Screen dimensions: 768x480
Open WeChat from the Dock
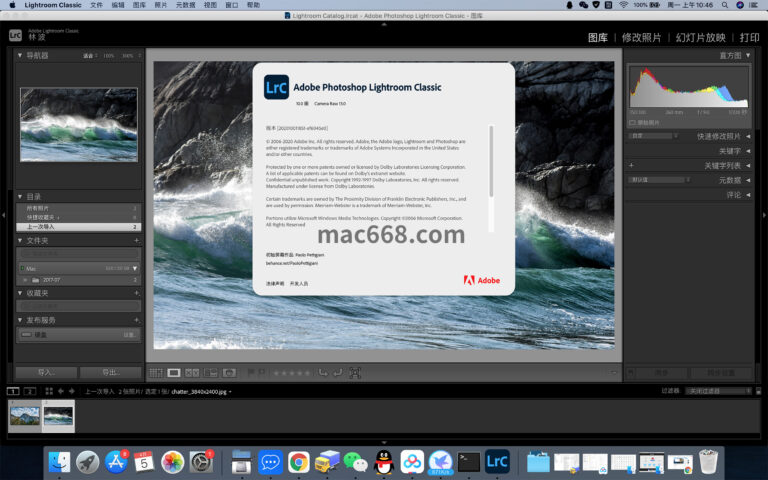click(356, 461)
